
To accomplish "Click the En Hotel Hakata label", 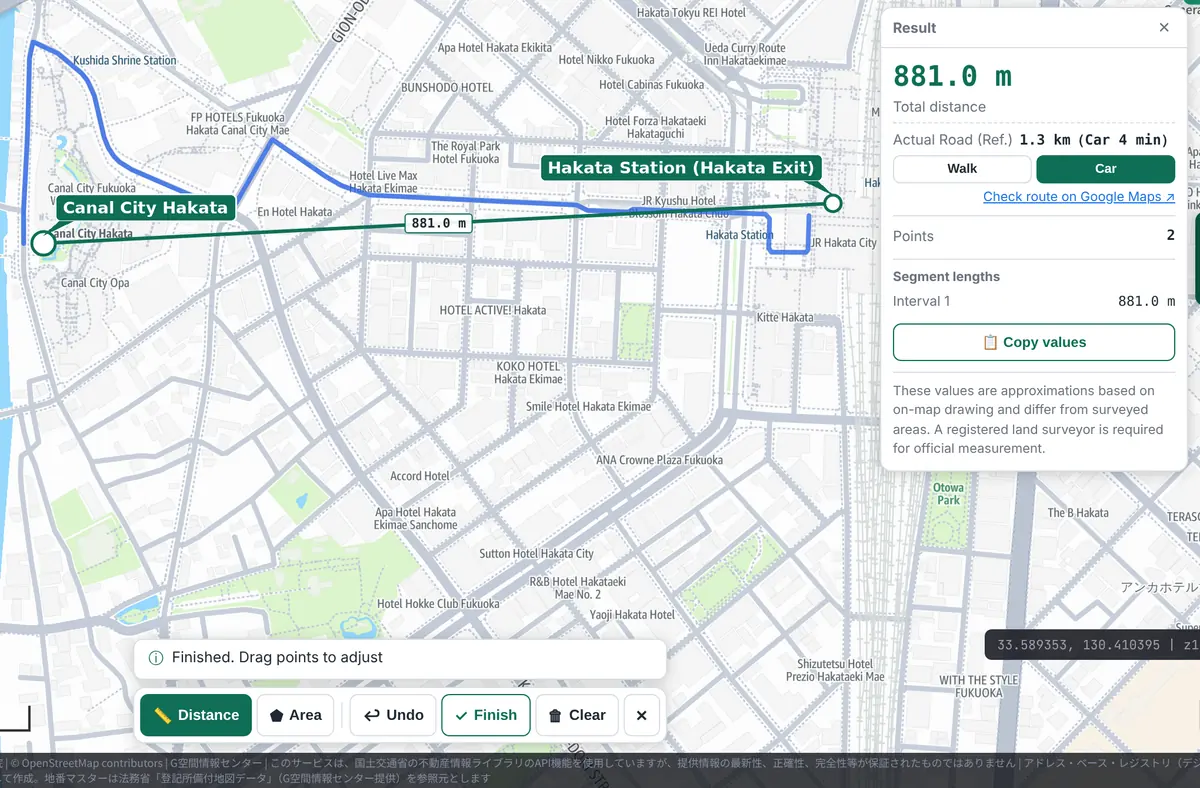I will pos(294,212).
